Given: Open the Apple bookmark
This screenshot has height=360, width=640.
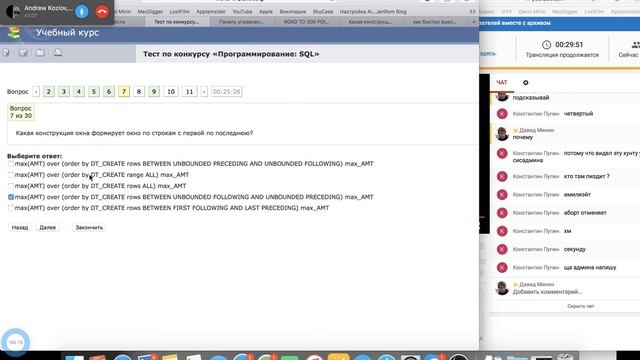Looking at the screenshot, I should (266, 11).
